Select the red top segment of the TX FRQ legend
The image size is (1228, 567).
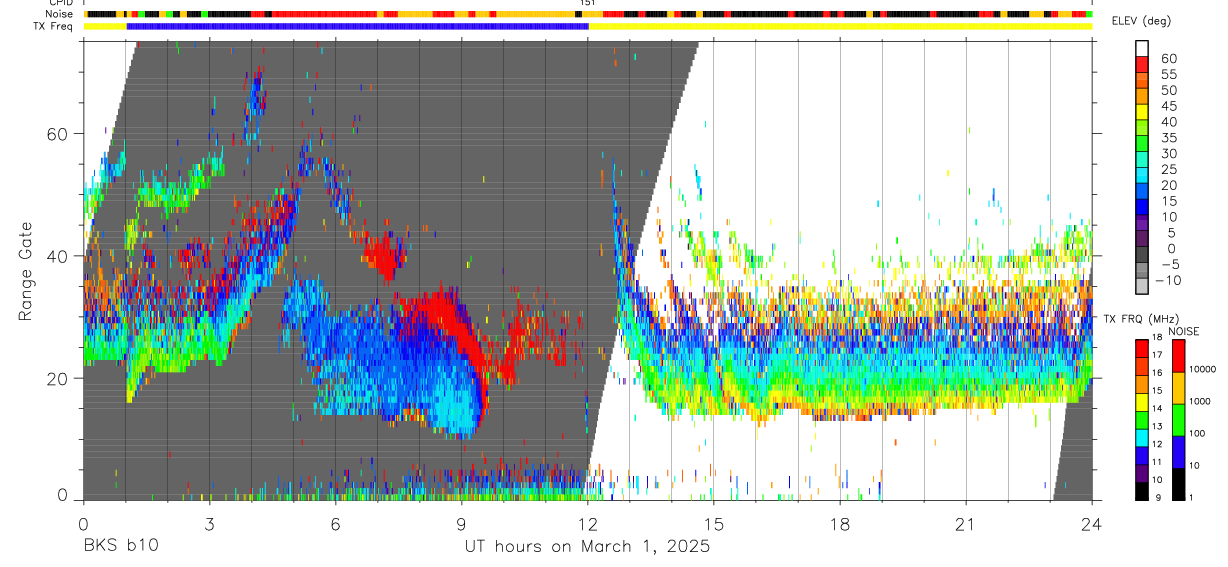click(1141, 349)
